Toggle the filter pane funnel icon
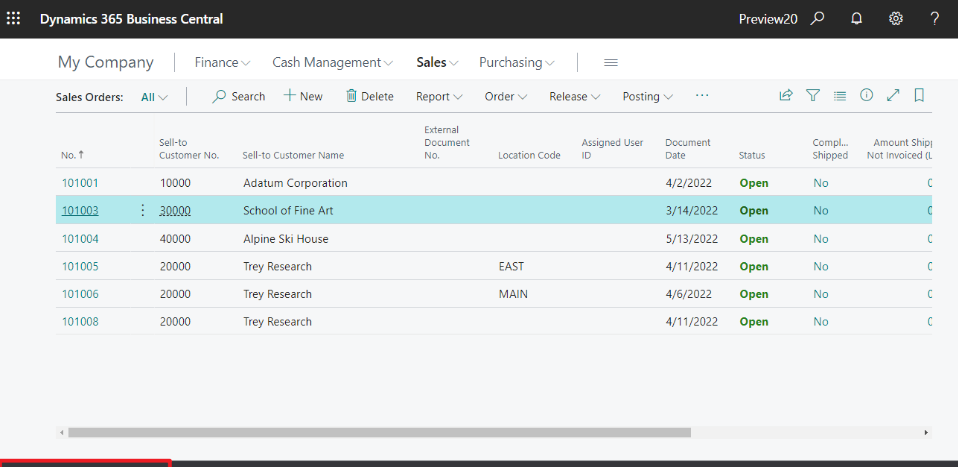This screenshot has width=958, height=467. pyautogui.click(x=813, y=95)
